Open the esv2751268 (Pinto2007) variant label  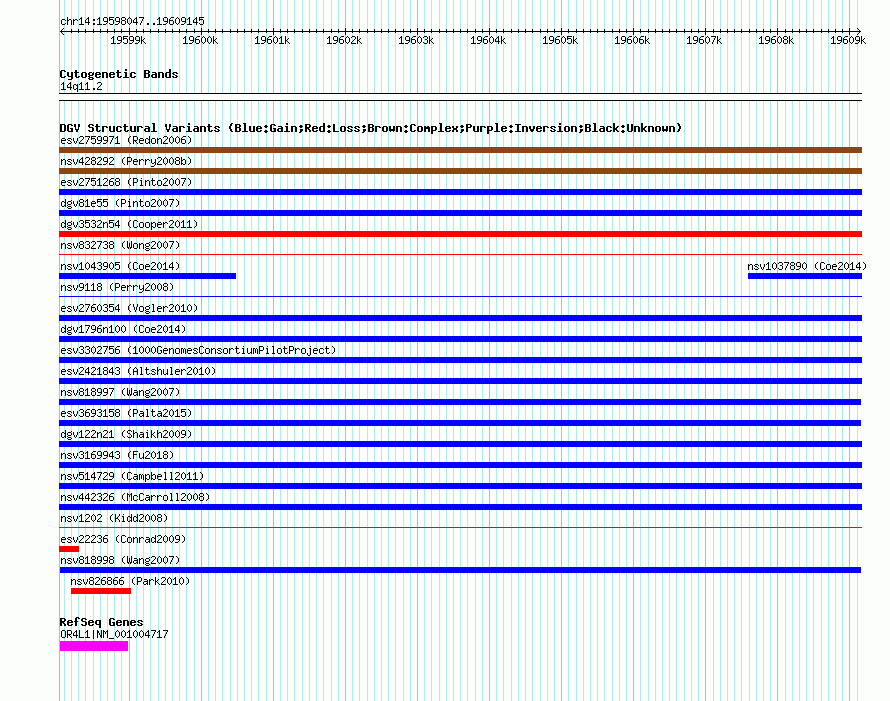coord(126,182)
